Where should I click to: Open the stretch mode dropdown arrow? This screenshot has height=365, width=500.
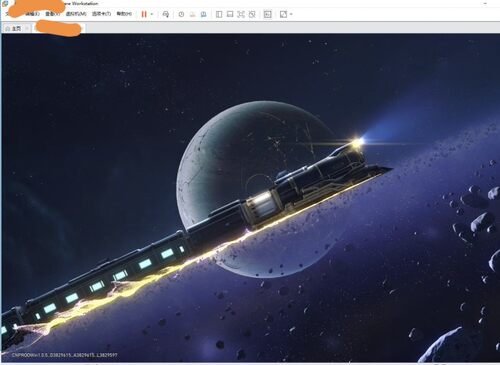coord(291,14)
